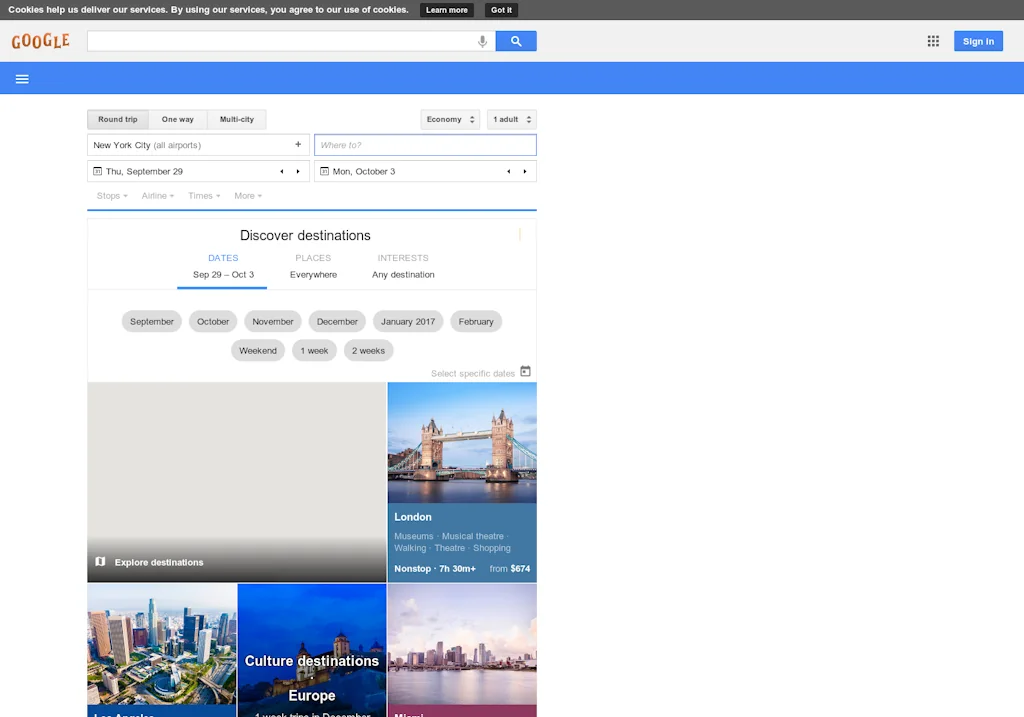Click the + icon to add another origin
The width and height of the screenshot is (1024, 717).
point(298,143)
